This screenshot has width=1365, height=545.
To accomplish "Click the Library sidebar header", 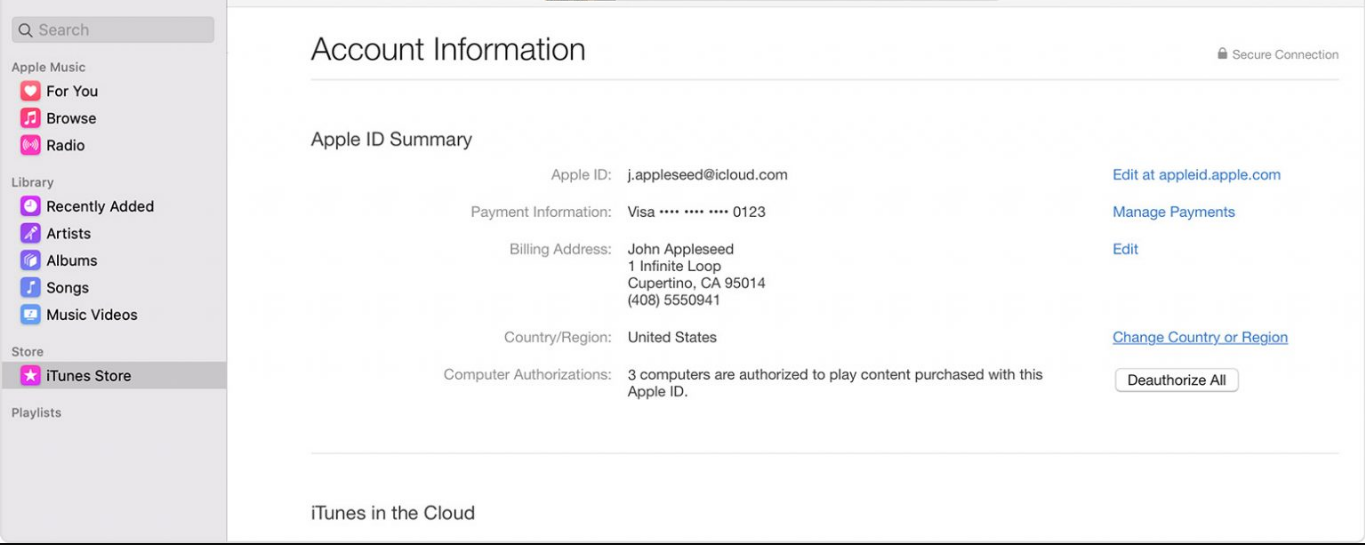I will 32,182.
